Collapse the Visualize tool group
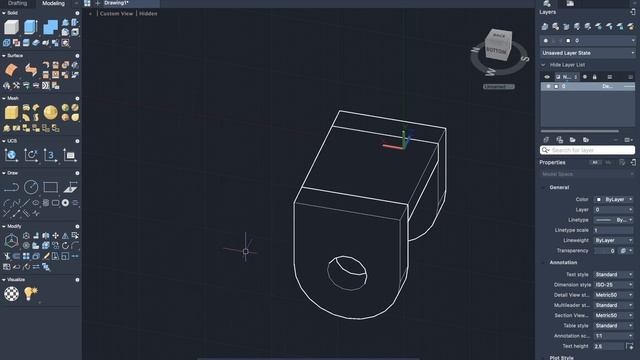The height and width of the screenshot is (360, 640). click(x=4, y=280)
